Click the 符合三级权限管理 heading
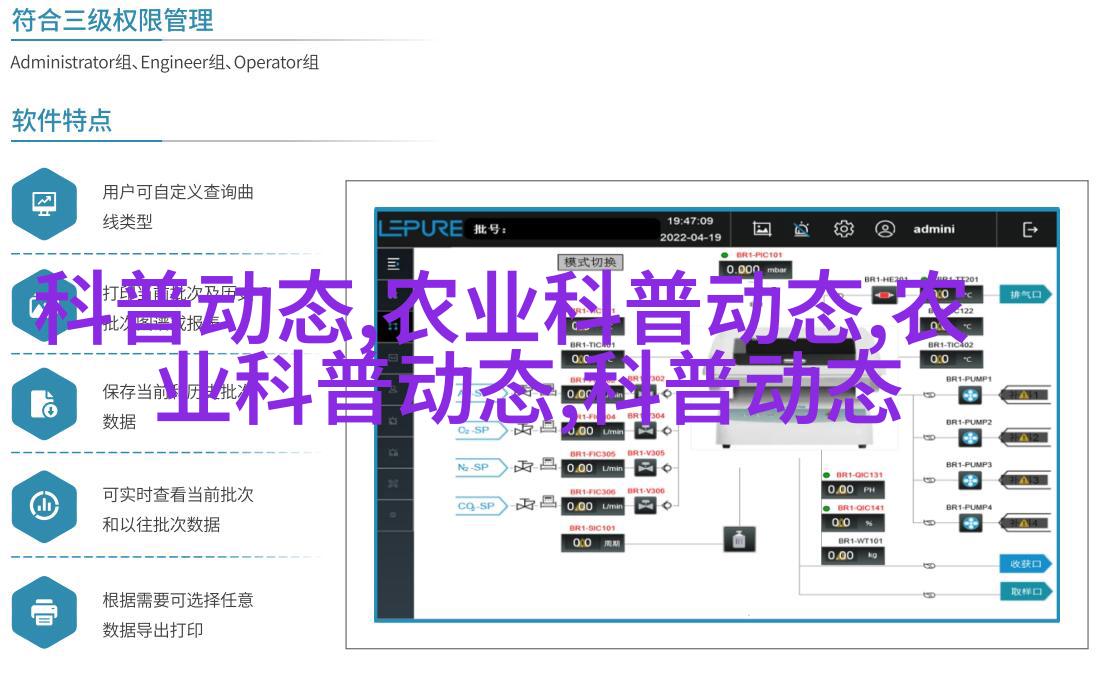This screenshot has width=1106, height=677. click(112, 20)
